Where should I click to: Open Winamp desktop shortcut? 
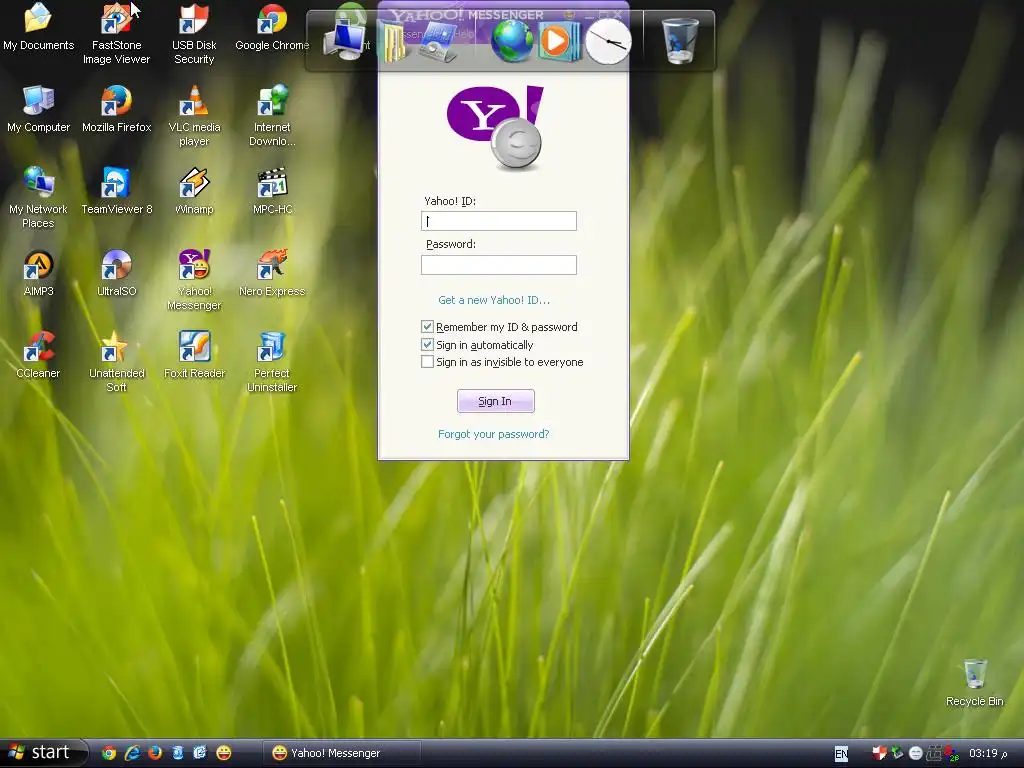click(194, 191)
